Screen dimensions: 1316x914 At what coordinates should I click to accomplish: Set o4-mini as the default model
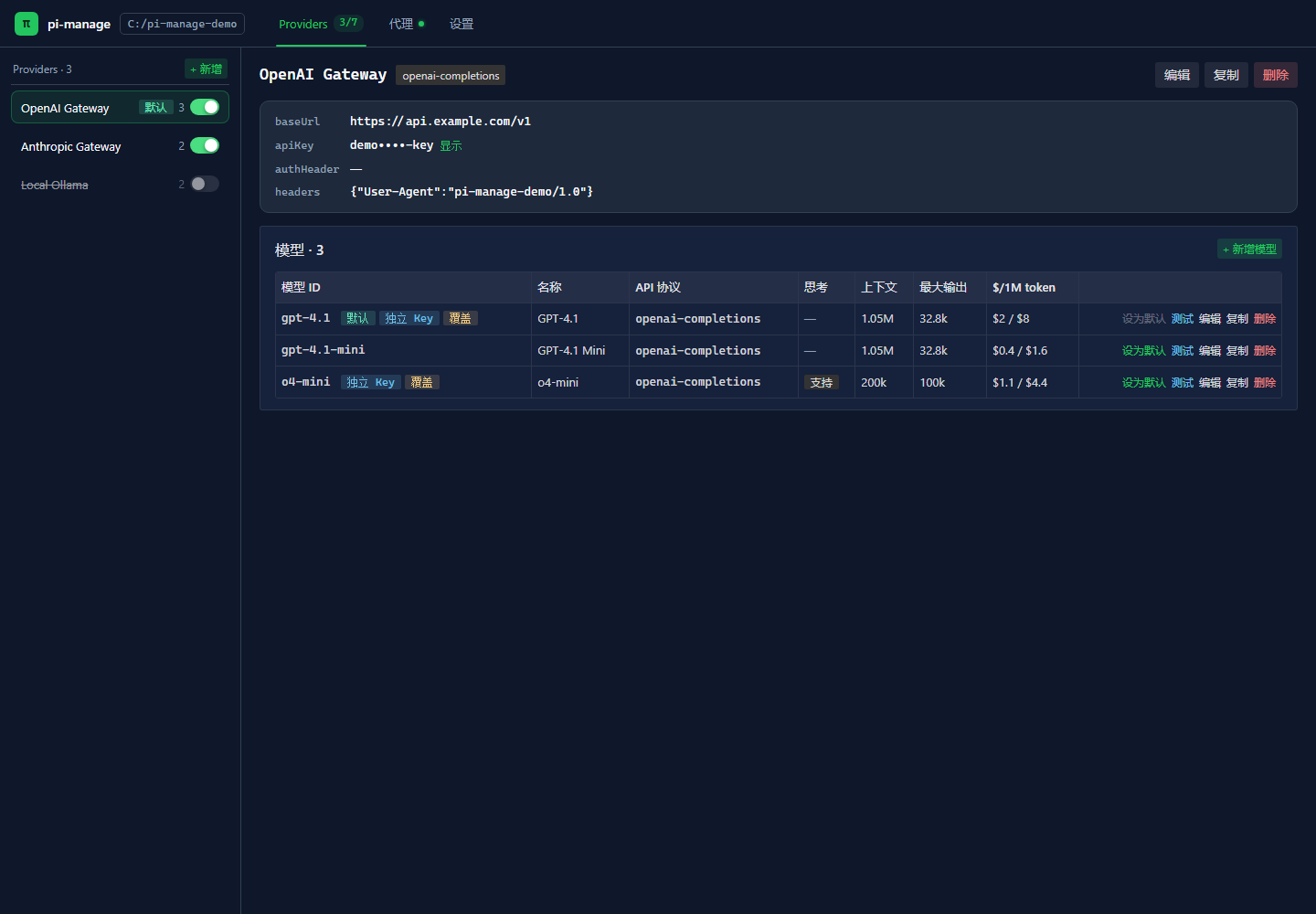[1144, 383]
